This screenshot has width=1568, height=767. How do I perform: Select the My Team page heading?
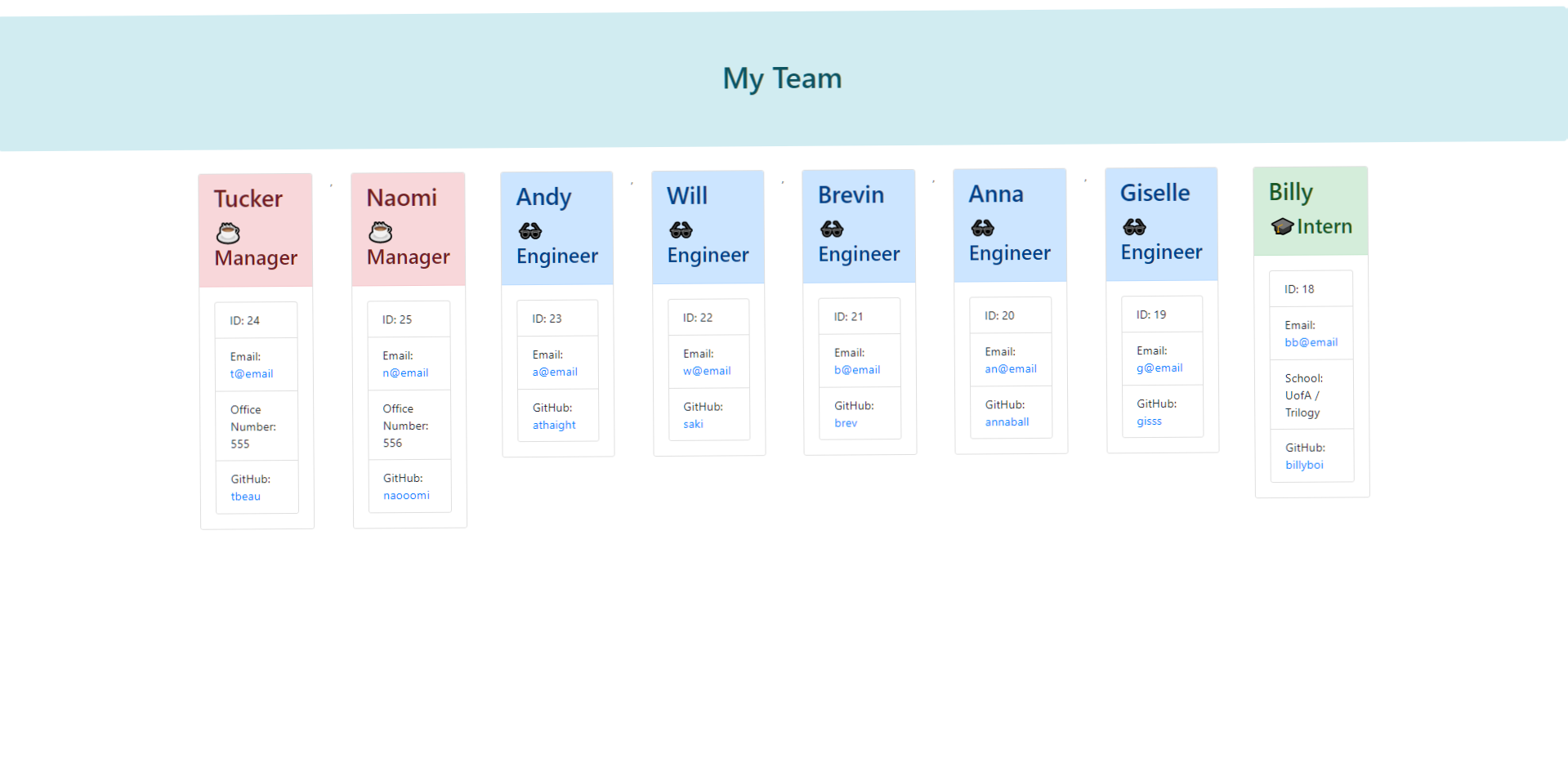781,78
